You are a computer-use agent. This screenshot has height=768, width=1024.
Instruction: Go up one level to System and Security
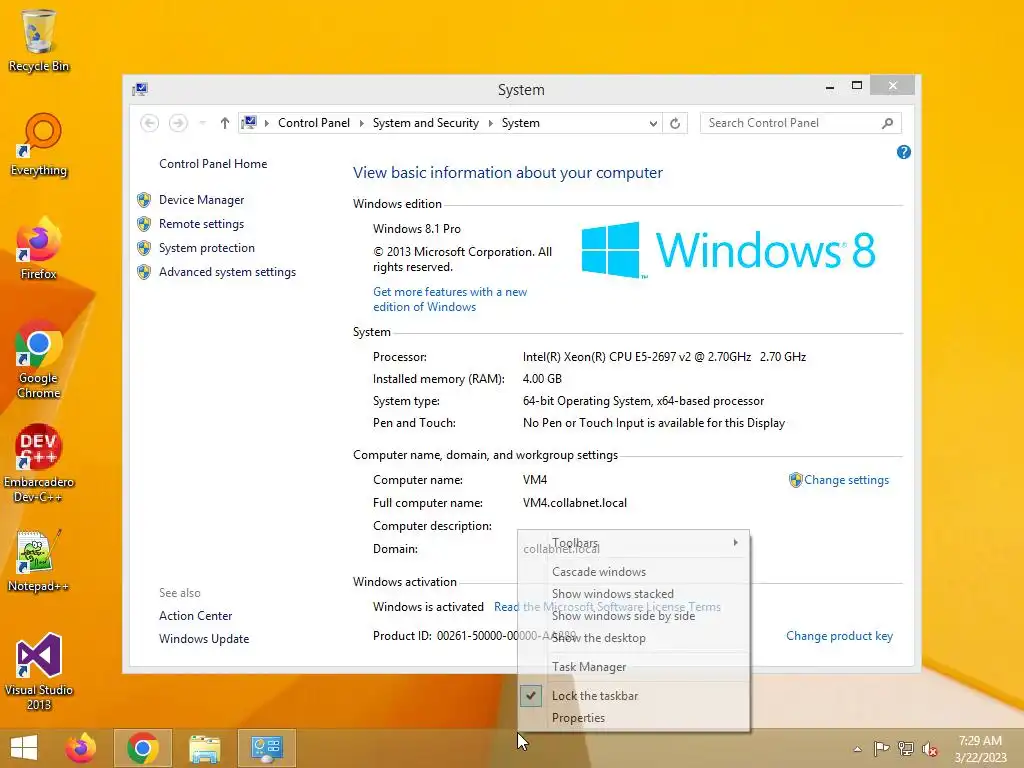[225, 123]
